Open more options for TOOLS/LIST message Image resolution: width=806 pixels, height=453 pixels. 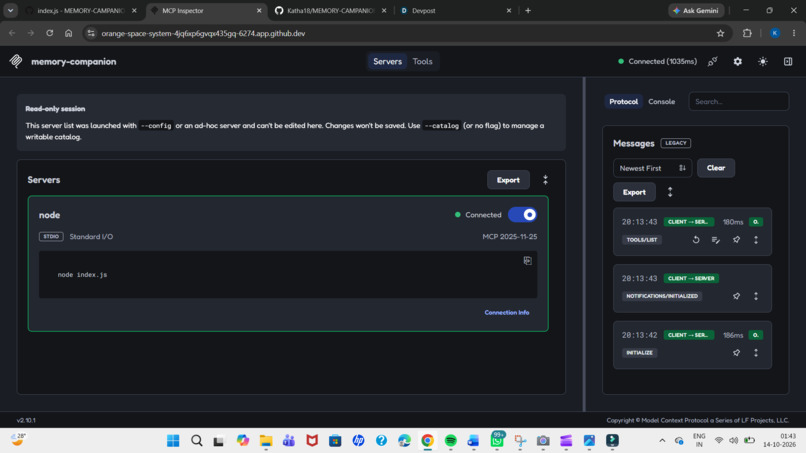coord(756,240)
